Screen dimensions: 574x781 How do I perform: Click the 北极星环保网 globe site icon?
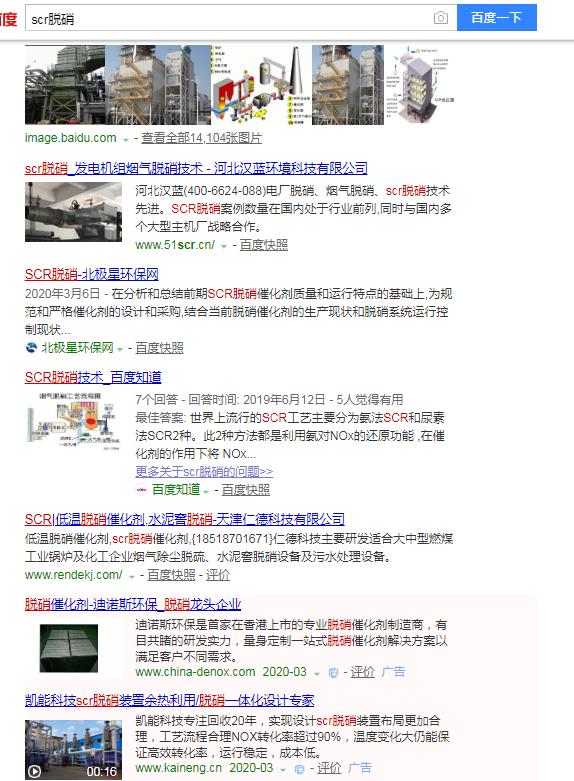coord(31,347)
